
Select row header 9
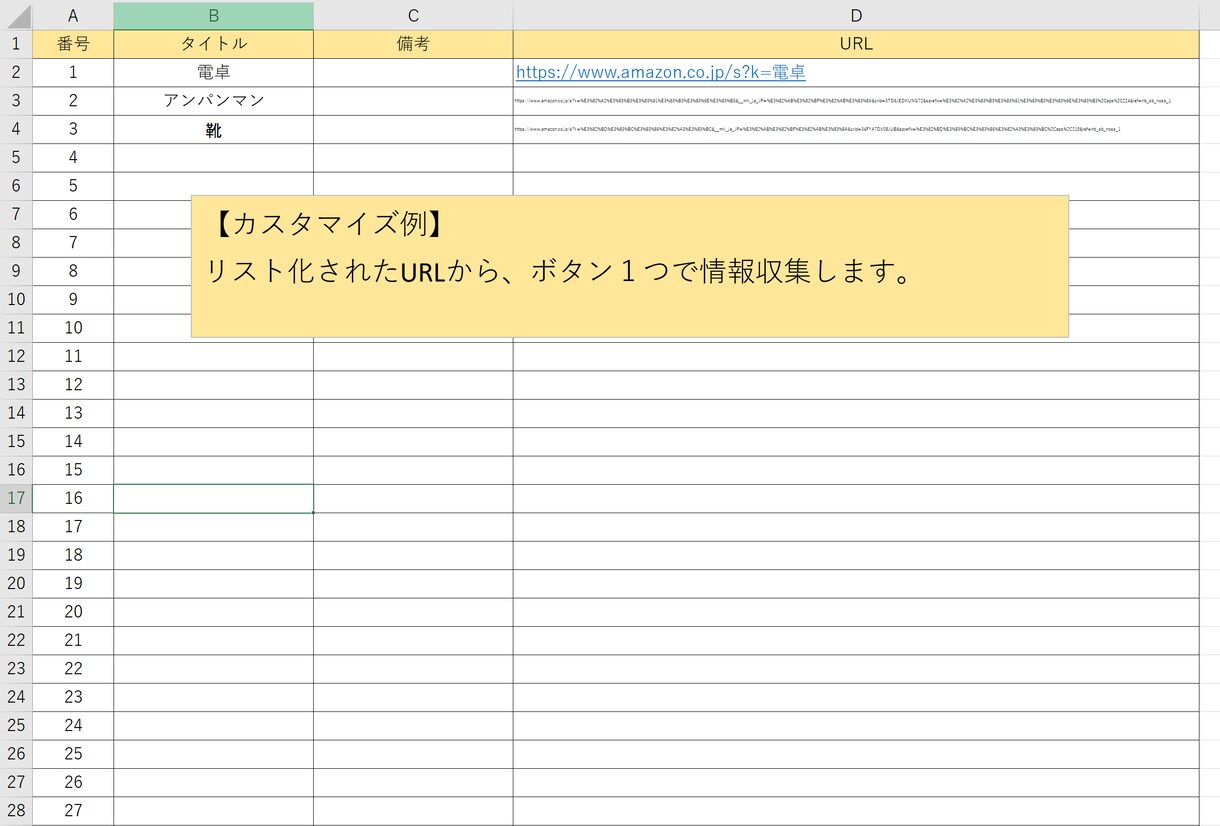click(16, 271)
